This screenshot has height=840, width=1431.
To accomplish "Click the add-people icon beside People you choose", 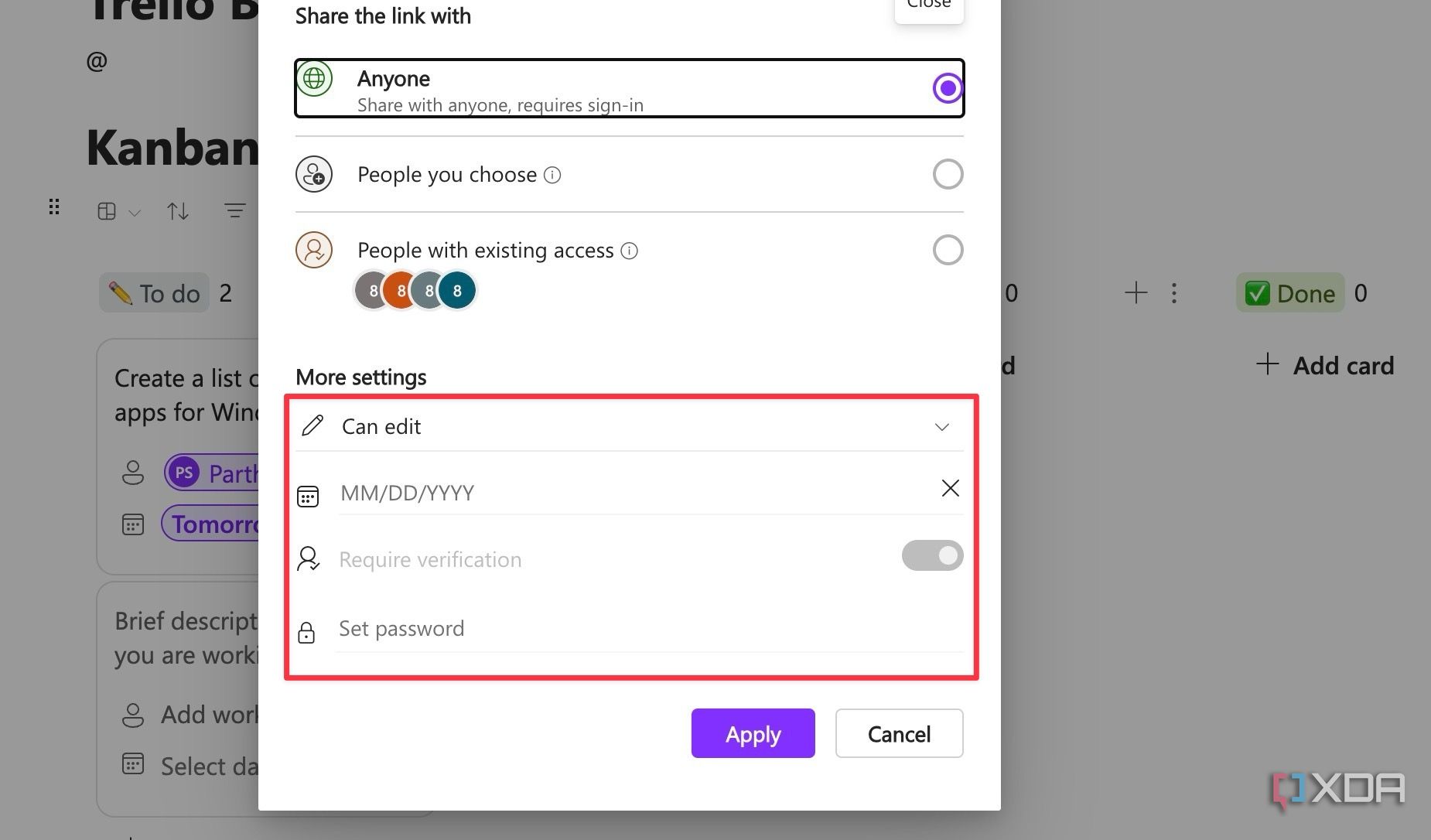I will pyautogui.click(x=314, y=174).
